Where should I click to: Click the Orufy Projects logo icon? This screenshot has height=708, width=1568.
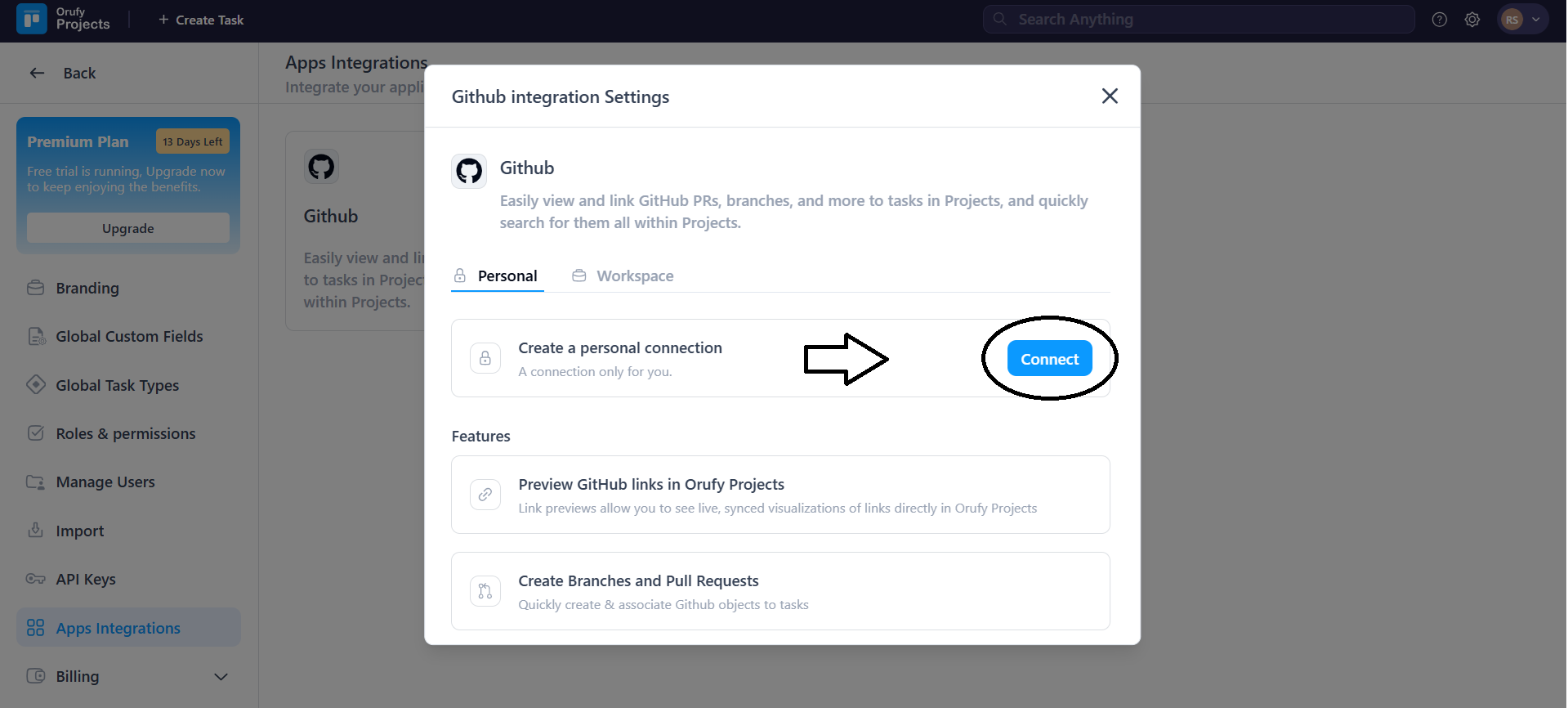[32, 19]
